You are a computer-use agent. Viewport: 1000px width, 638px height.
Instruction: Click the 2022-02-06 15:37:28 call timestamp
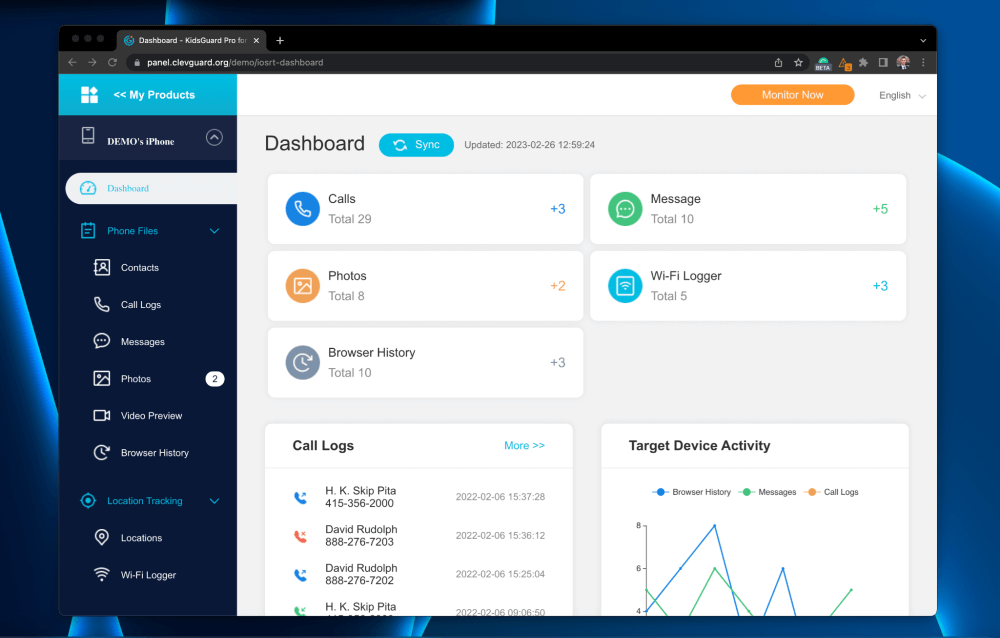coord(500,497)
